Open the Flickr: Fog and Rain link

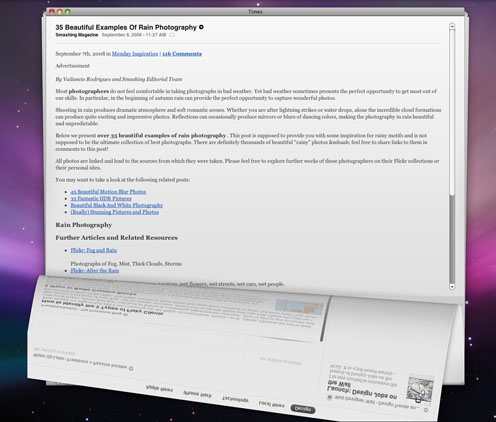click(94, 250)
